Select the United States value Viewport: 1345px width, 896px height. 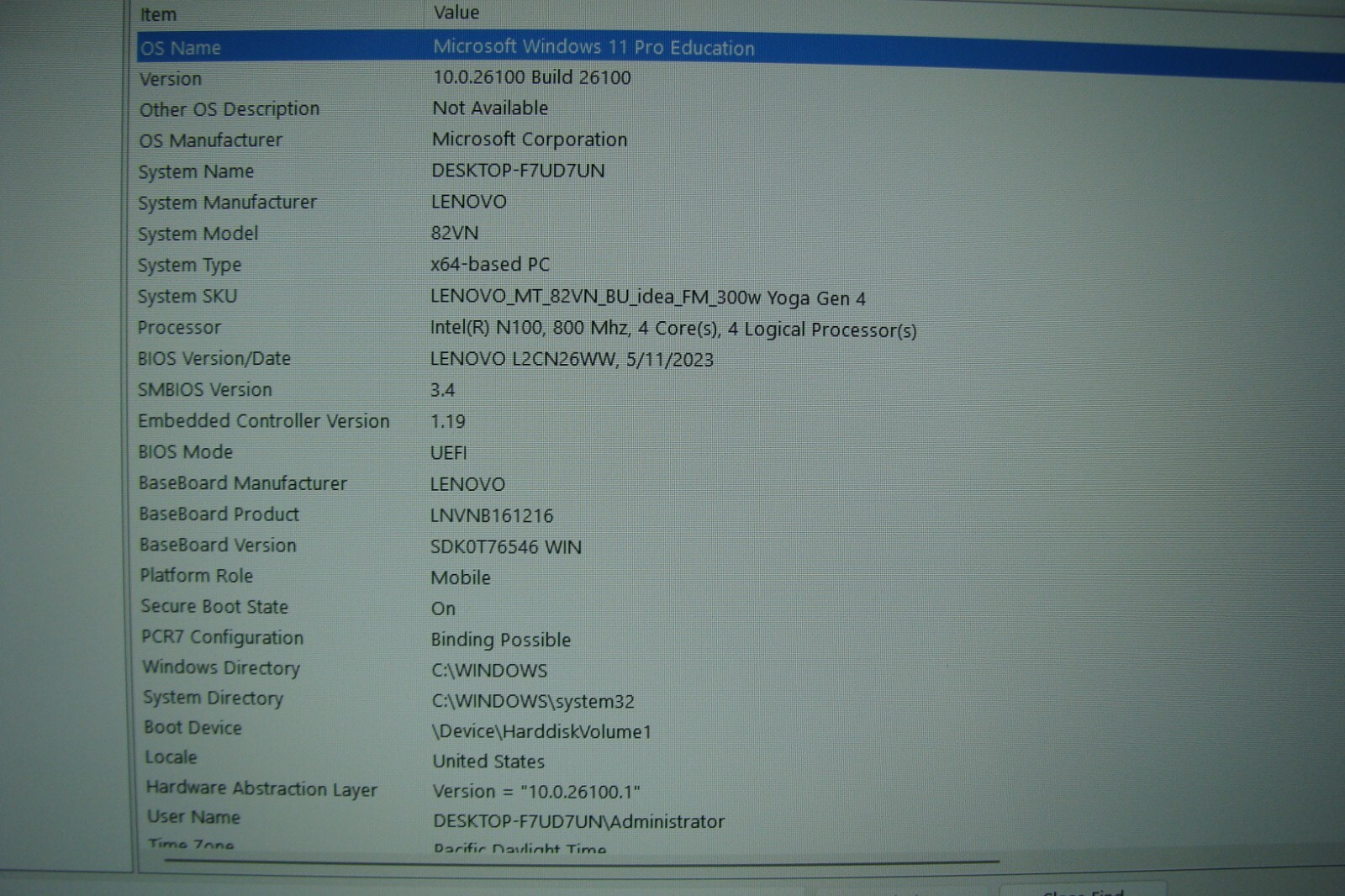(488, 762)
